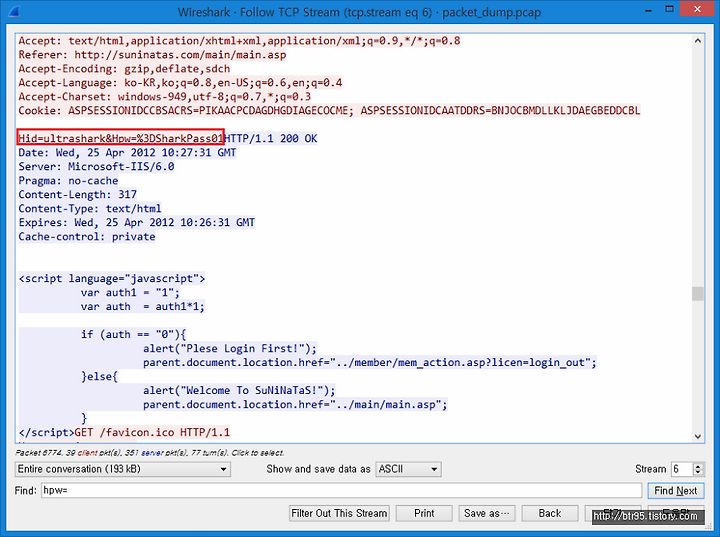Click the Accept: text/html,application/xhtml+xml line

239,40
